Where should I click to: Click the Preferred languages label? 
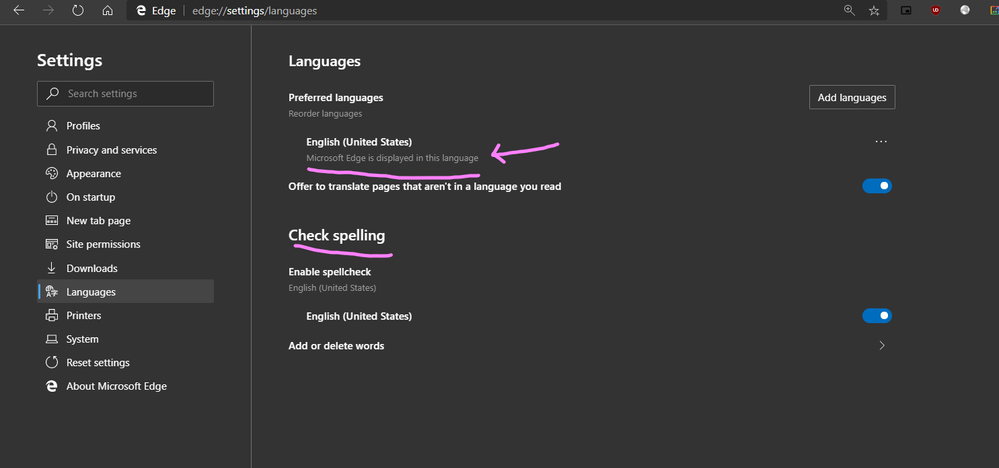(x=336, y=97)
